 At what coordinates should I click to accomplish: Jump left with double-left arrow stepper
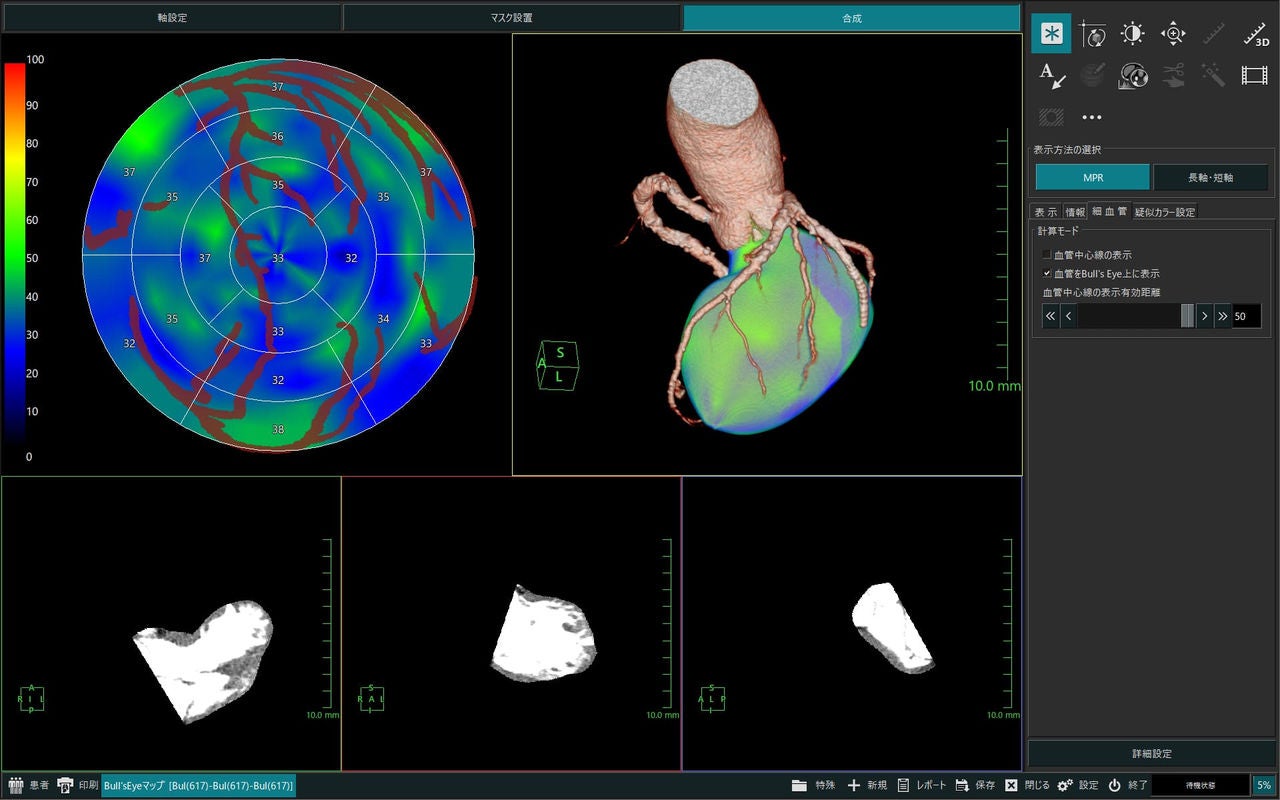click(x=1050, y=316)
